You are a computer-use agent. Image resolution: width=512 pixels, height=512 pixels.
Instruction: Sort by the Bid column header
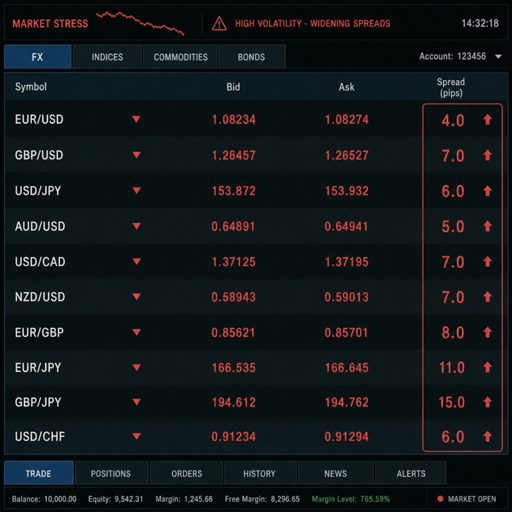tap(233, 87)
